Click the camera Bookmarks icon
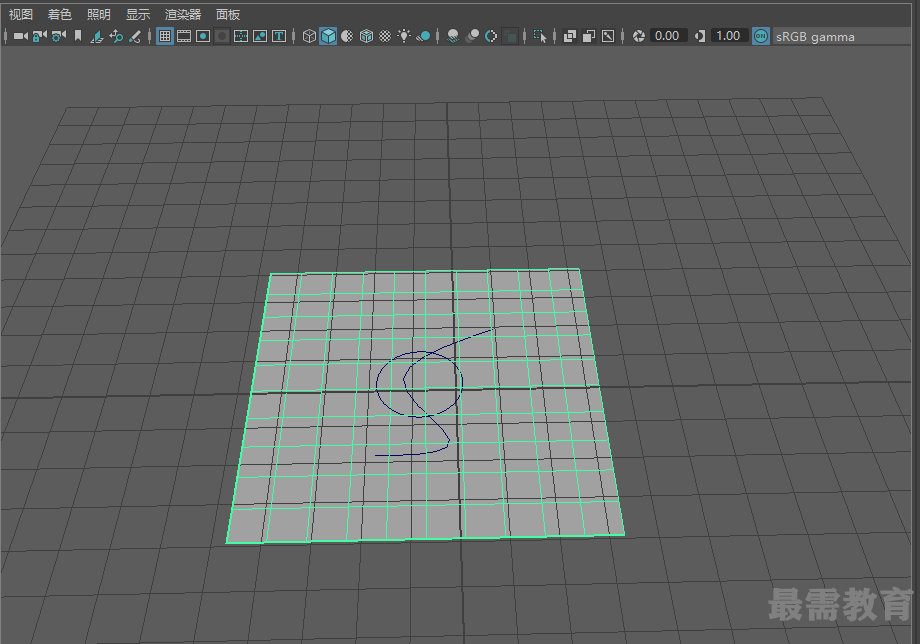Viewport: 920px width, 644px height. tap(77, 36)
